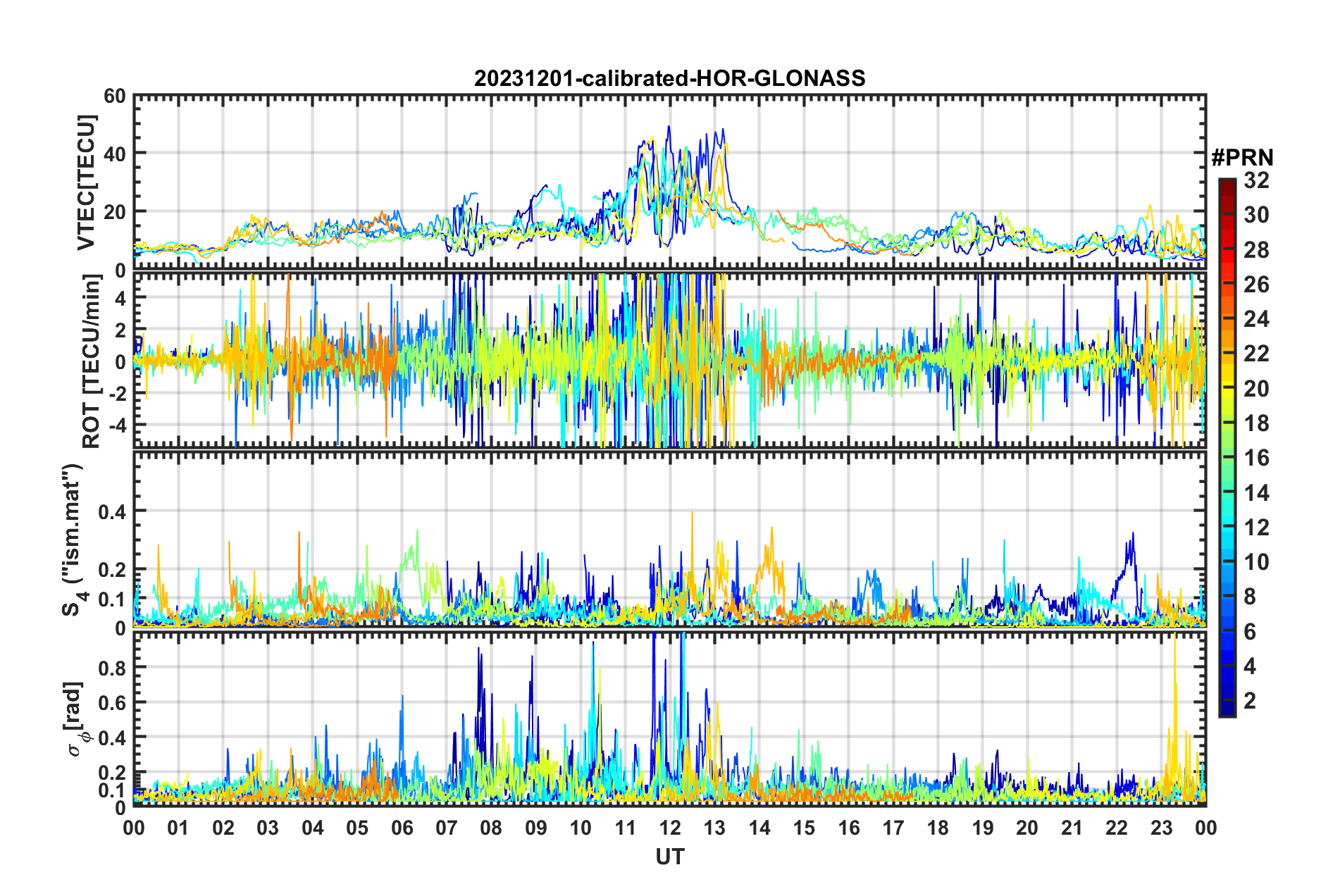Select the 01 tick on the UT axis
The image size is (1340, 896).
point(178,828)
